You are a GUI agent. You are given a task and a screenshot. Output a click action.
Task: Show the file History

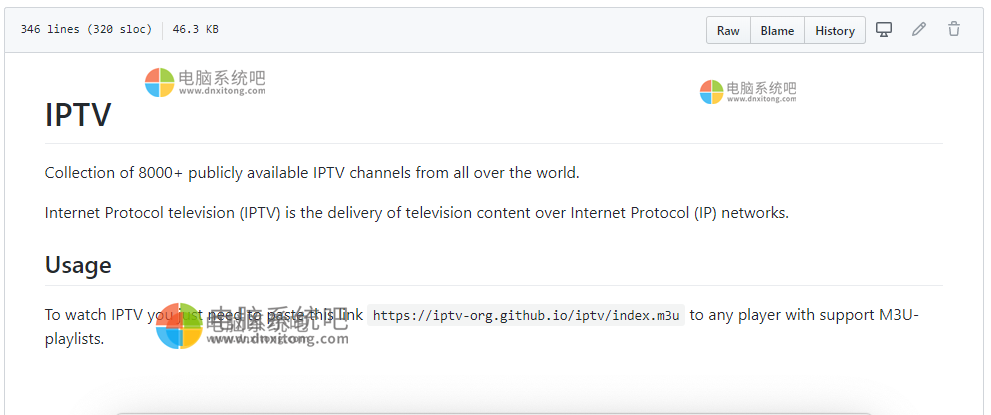point(835,30)
